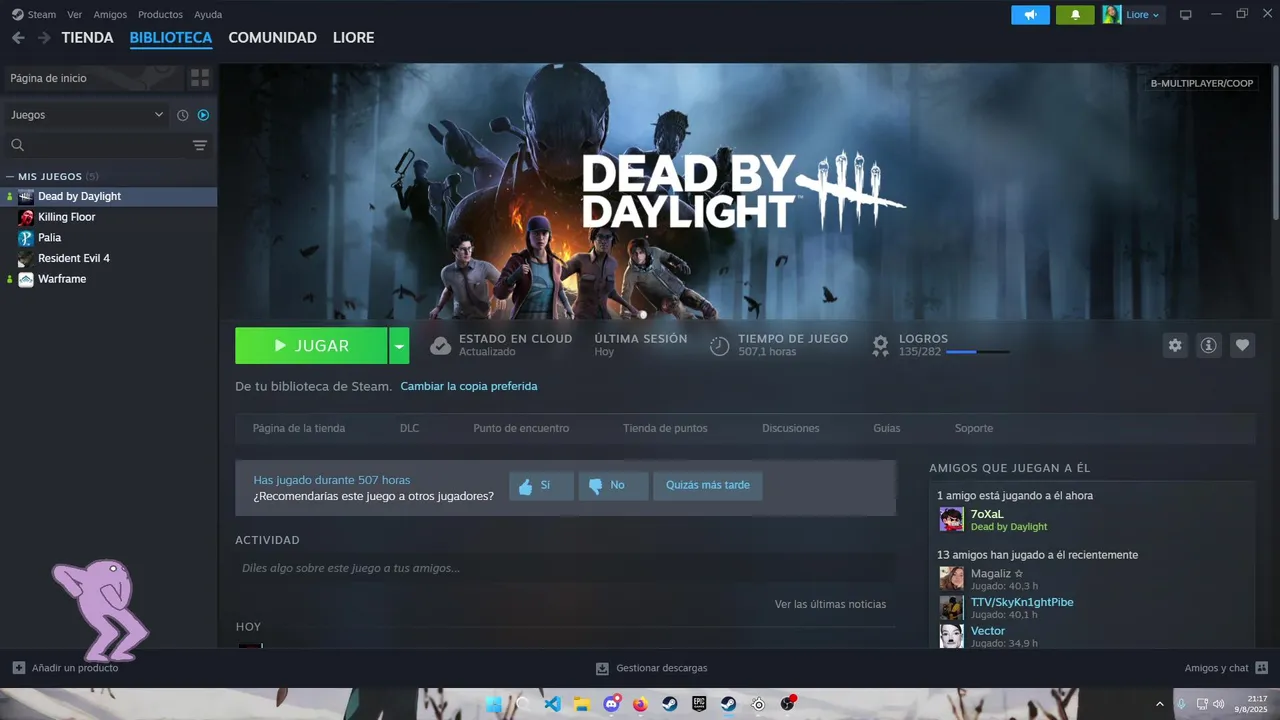Image resolution: width=1280 pixels, height=720 pixels.
Task: Toggle favorite with the heart icon
Action: pos(1242,345)
